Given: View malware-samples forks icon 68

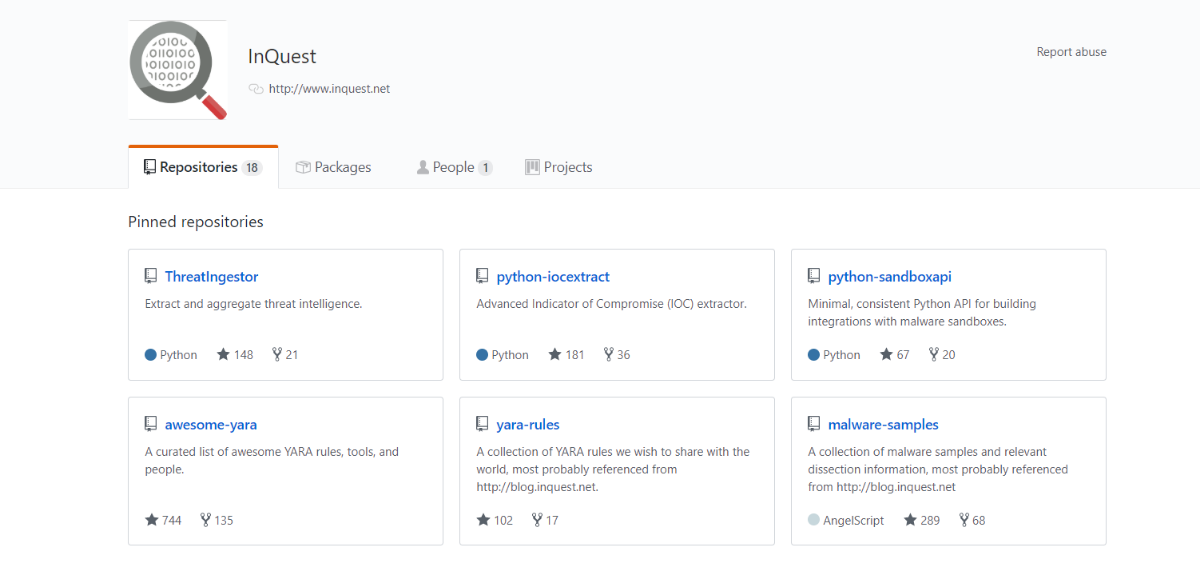Looking at the screenshot, I should click(x=964, y=520).
